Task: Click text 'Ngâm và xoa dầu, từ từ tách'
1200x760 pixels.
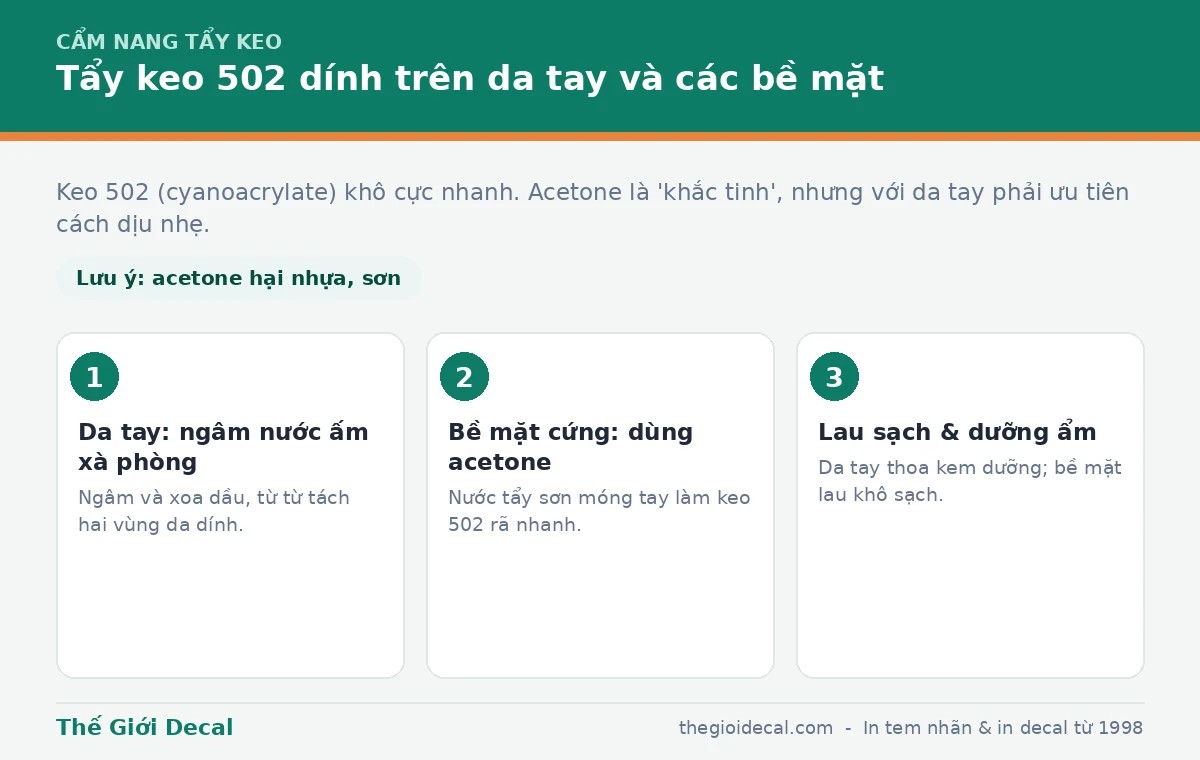Action: click(214, 497)
